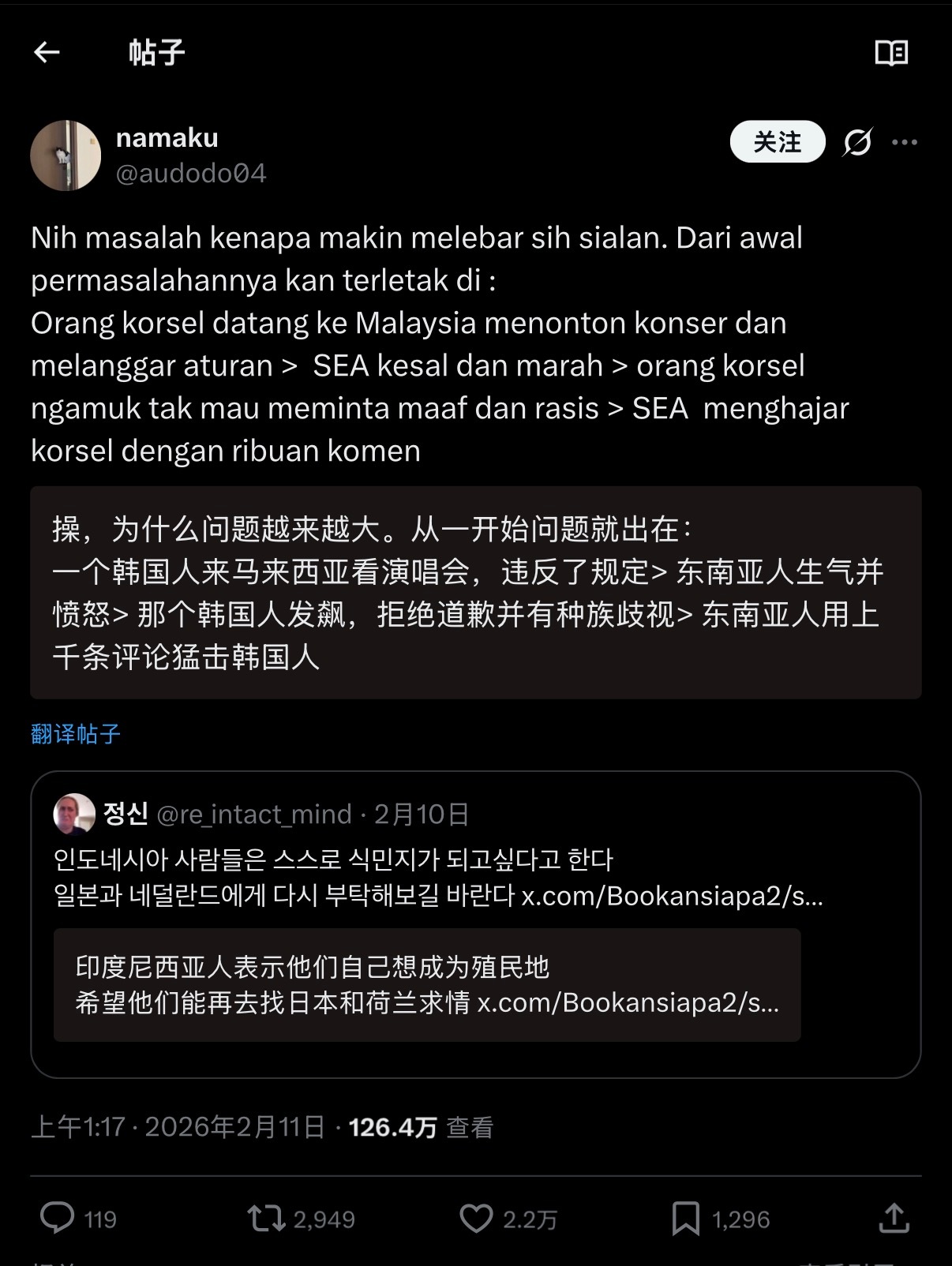View the 126.4万 查看 view count
Screen dimensions: 952x1266
[x=421, y=1127]
